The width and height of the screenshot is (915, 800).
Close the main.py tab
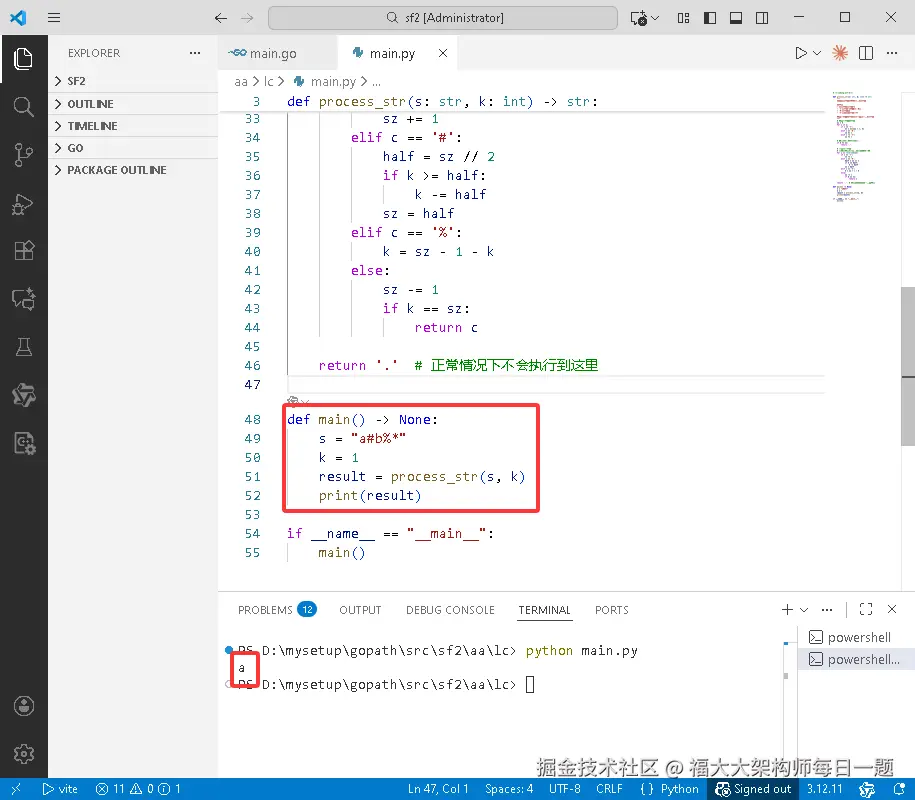click(443, 53)
